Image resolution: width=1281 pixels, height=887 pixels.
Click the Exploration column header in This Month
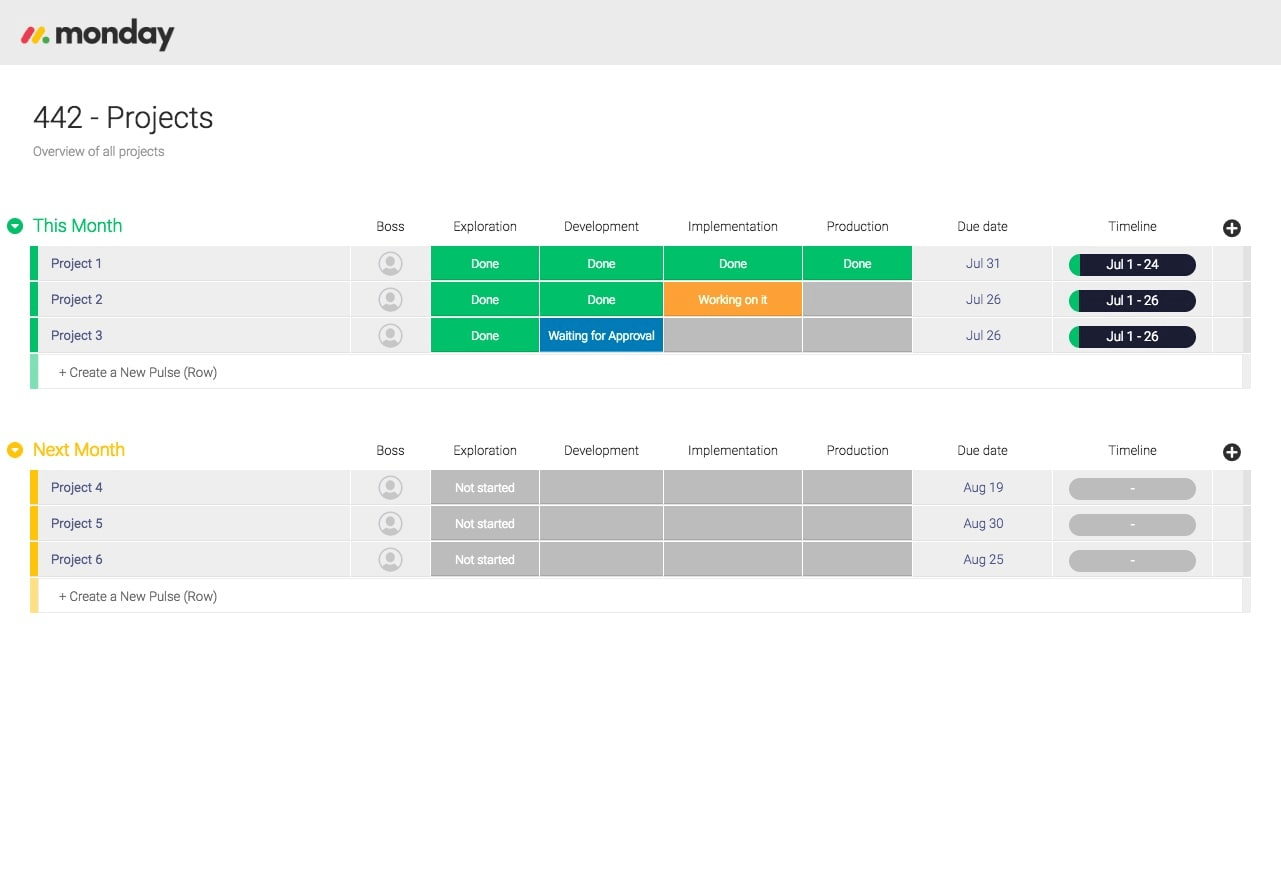[x=485, y=227]
